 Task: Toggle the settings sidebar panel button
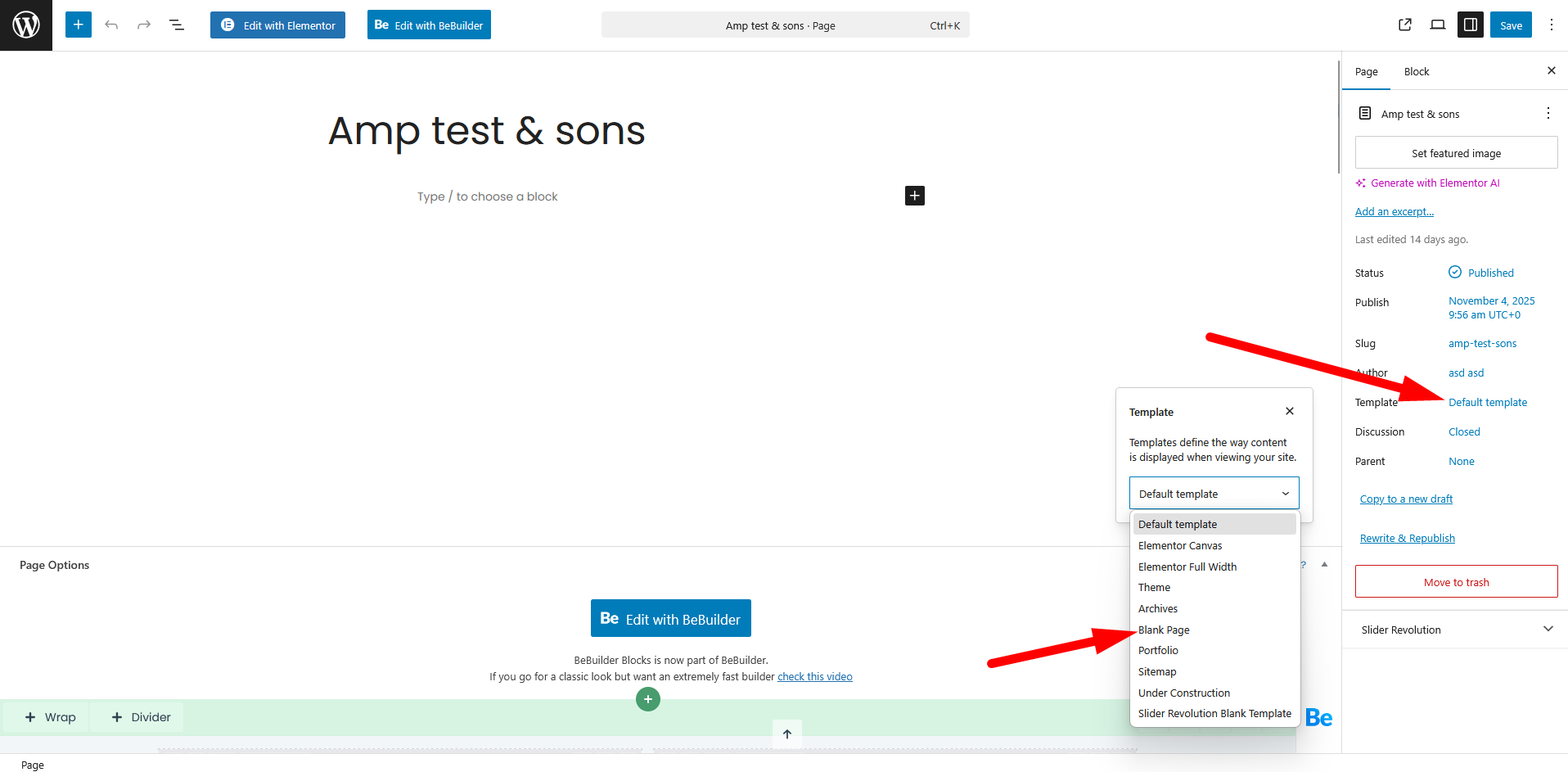1471,25
